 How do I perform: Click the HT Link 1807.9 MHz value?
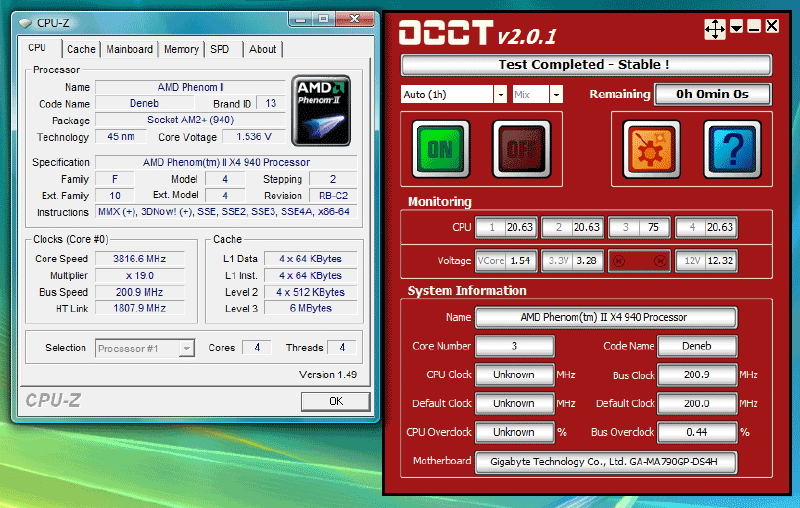tap(140, 308)
